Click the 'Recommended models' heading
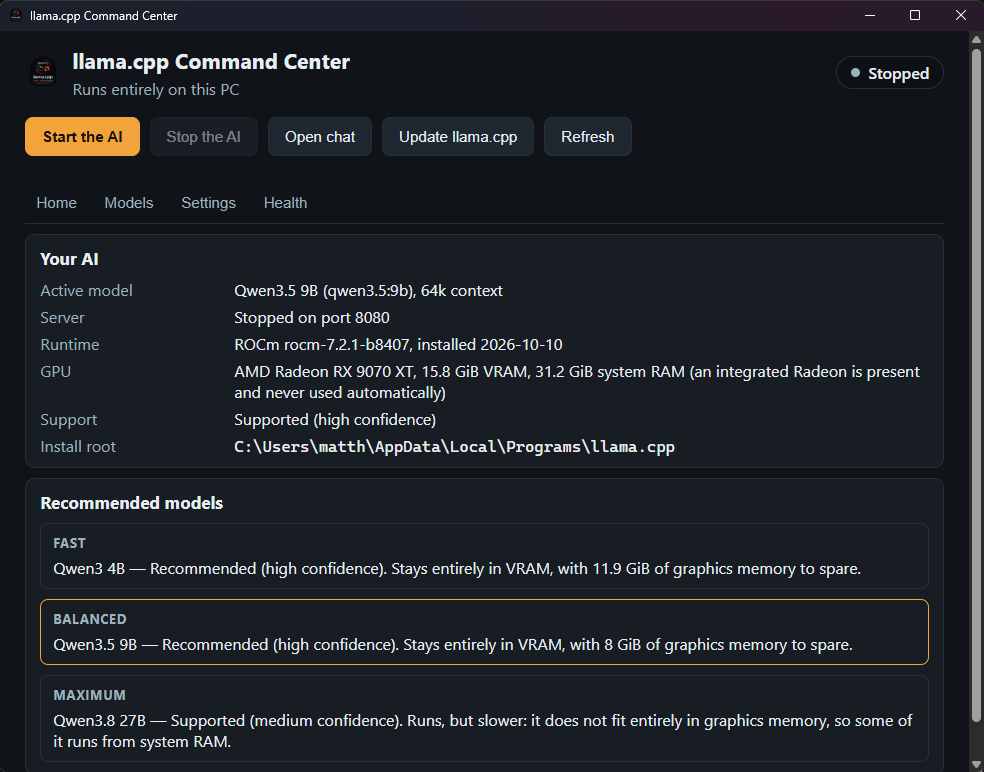This screenshot has height=772, width=984. (132, 503)
